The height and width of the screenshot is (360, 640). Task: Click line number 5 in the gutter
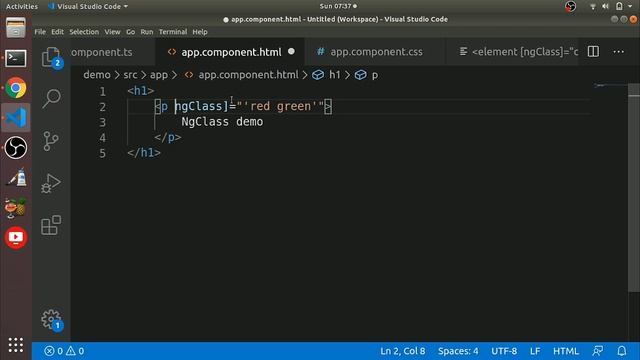[102, 153]
